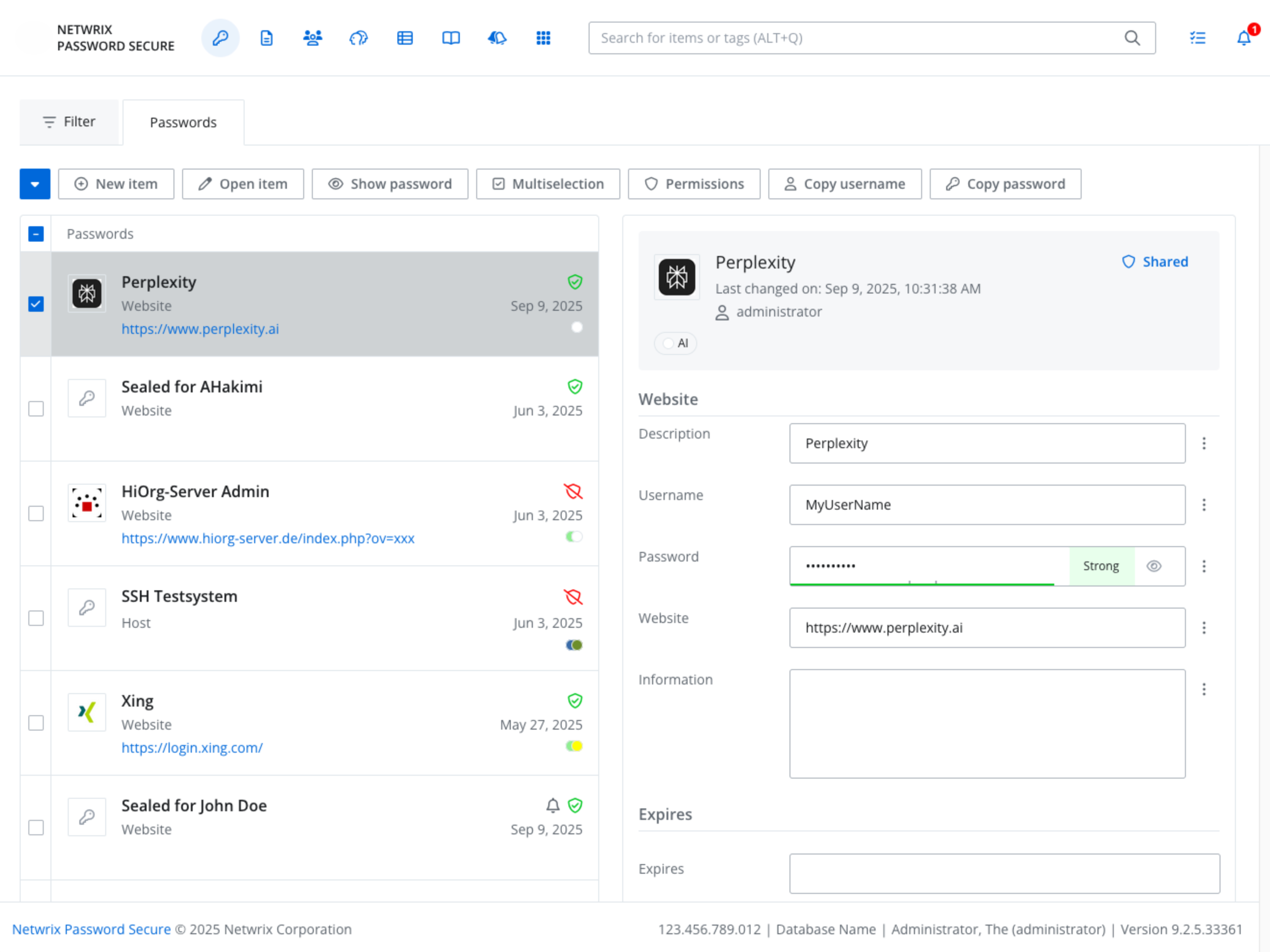Open the three-dot menu beside Username field
This screenshot has height=952, width=1270.
pos(1204,505)
